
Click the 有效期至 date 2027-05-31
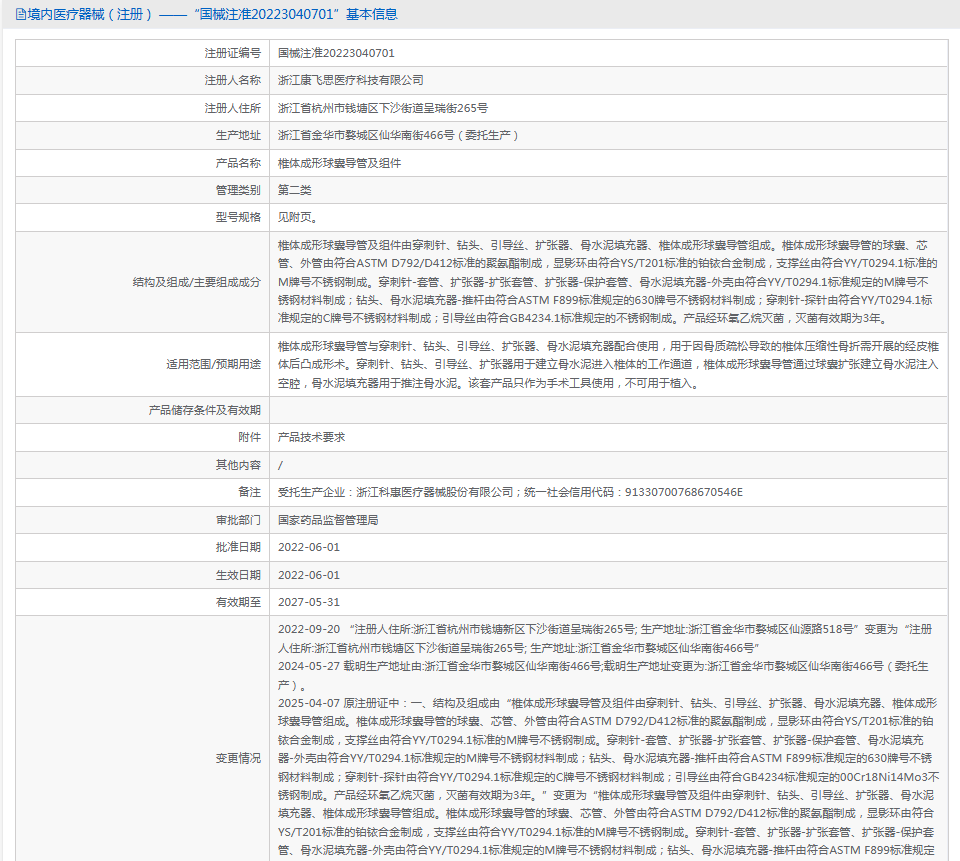(309, 603)
